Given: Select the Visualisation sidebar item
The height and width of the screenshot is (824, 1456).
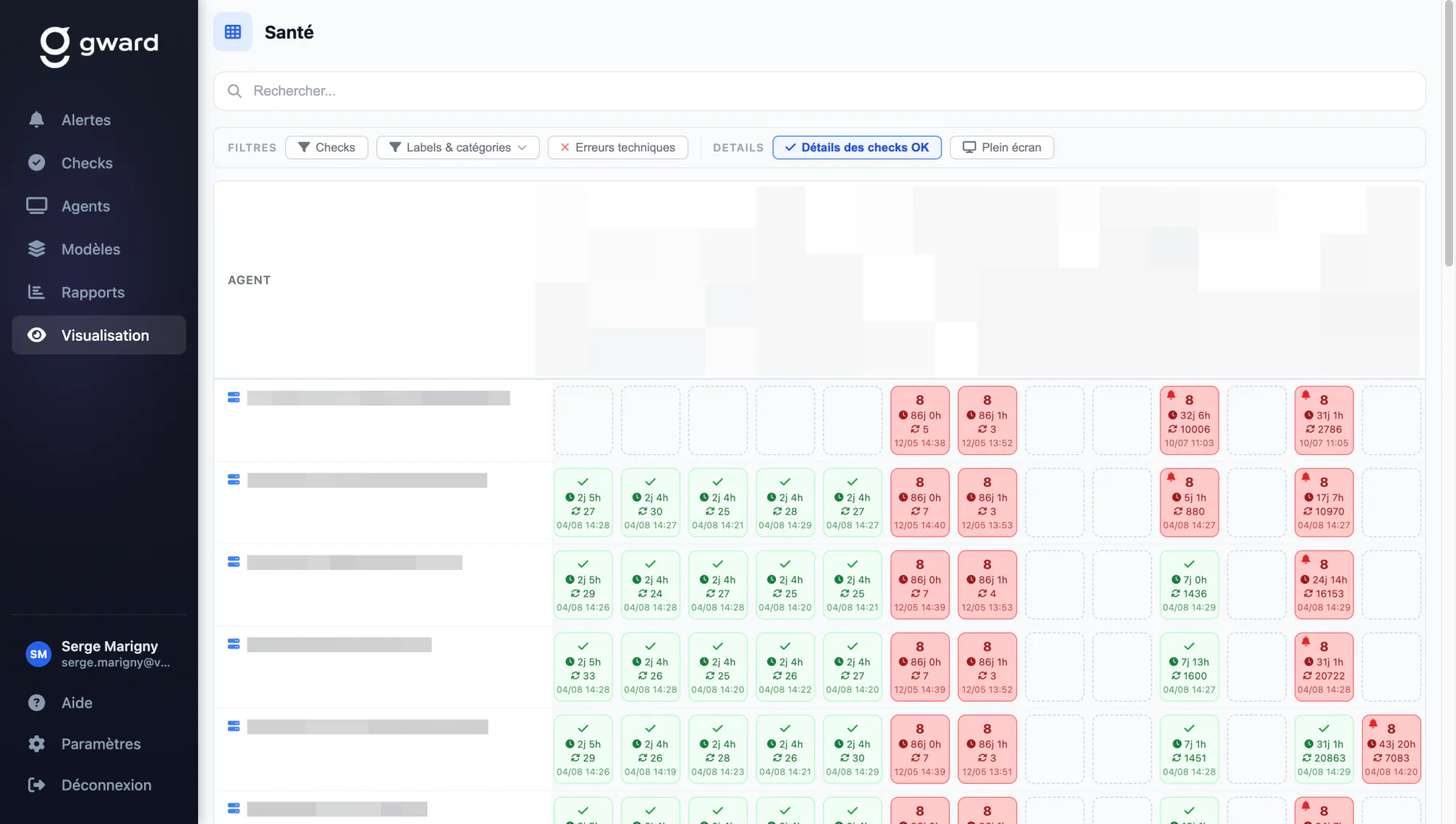Looking at the screenshot, I should point(99,335).
